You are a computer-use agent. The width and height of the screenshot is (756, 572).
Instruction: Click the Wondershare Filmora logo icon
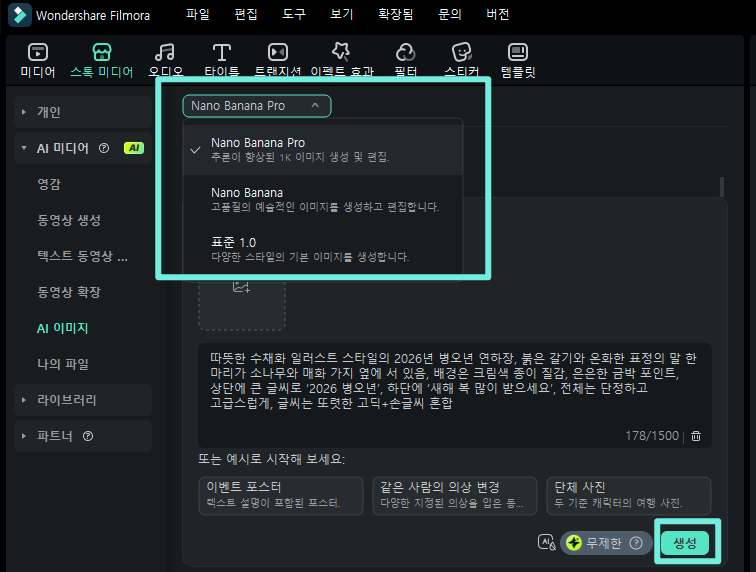(20, 15)
